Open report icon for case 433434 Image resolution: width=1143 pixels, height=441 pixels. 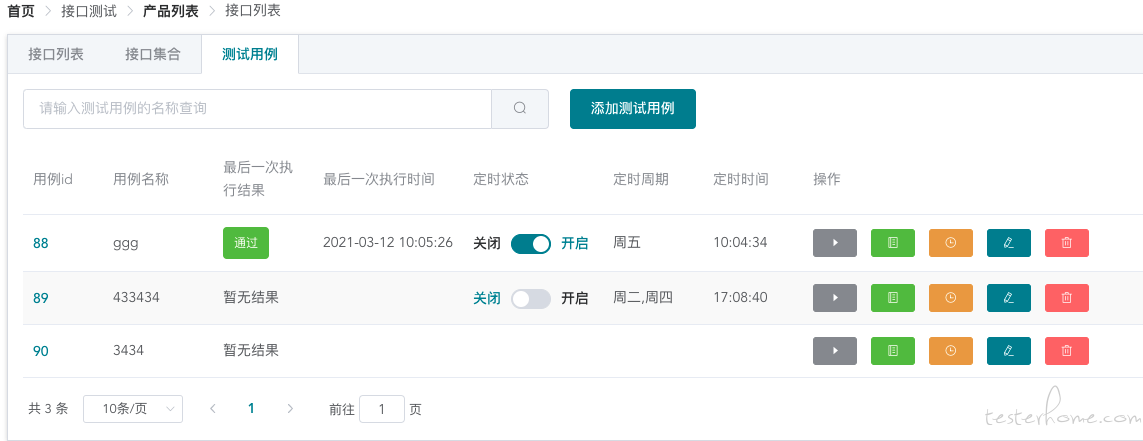[x=893, y=297]
